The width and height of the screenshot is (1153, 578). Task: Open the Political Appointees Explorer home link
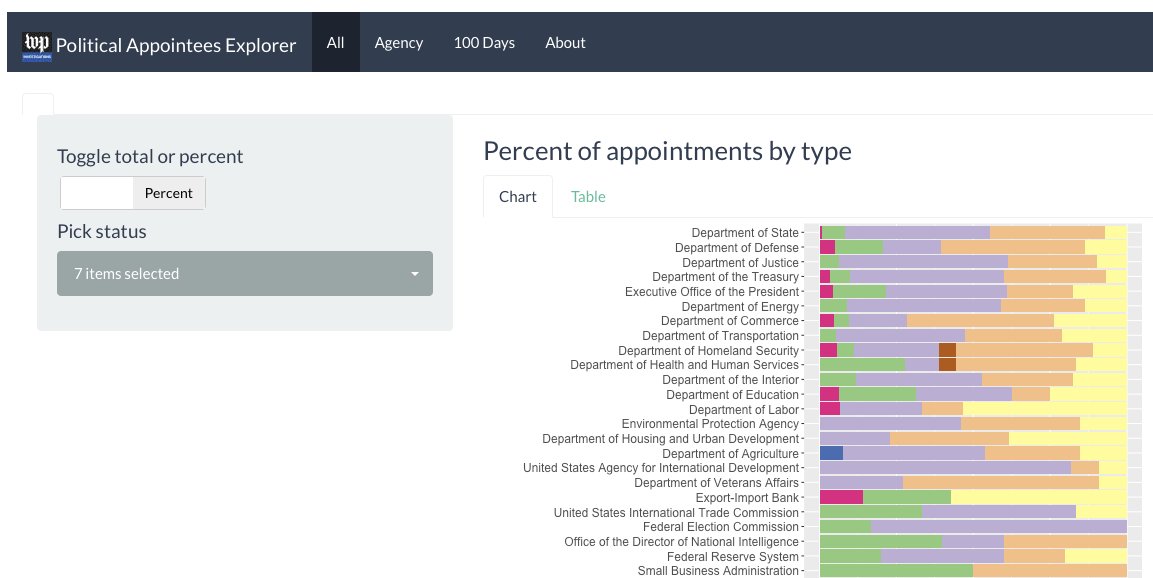click(176, 45)
